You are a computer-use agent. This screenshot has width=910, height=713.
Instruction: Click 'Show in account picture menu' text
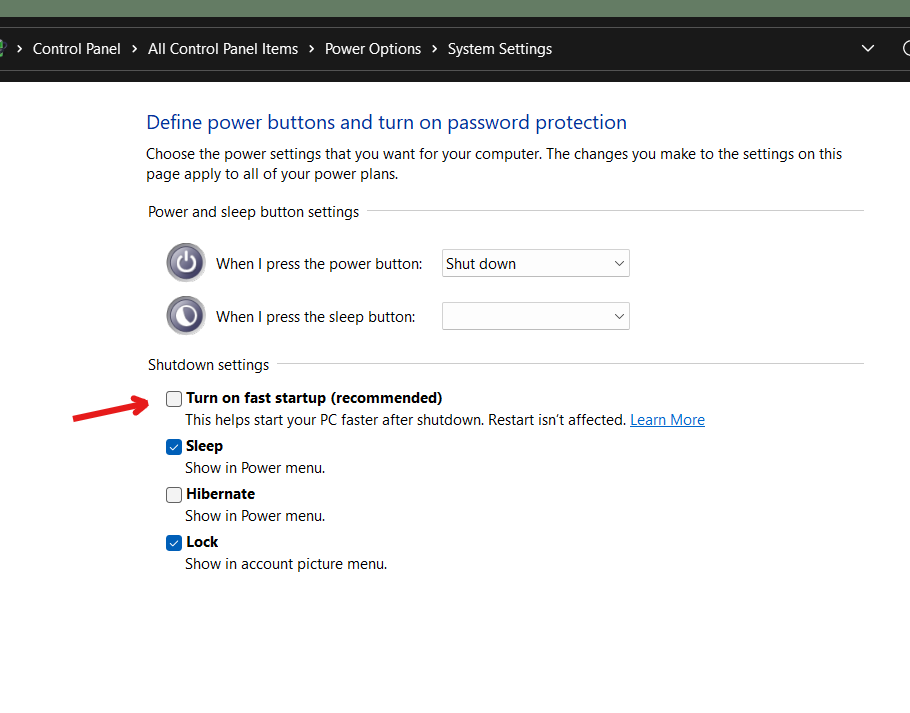[x=286, y=564]
